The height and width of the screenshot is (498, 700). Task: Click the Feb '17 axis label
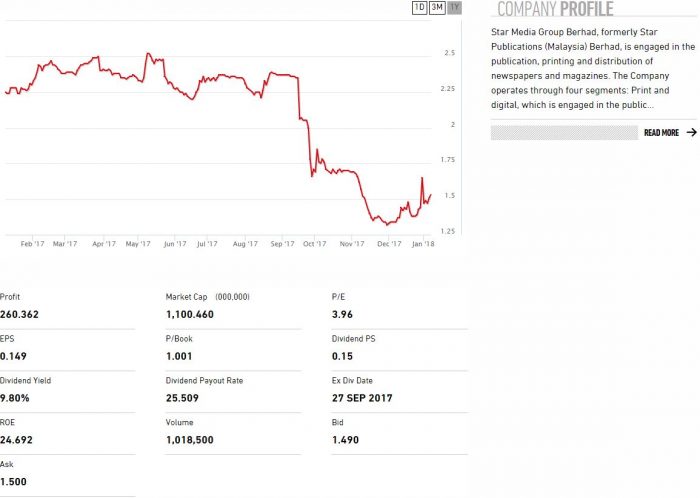[32, 243]
